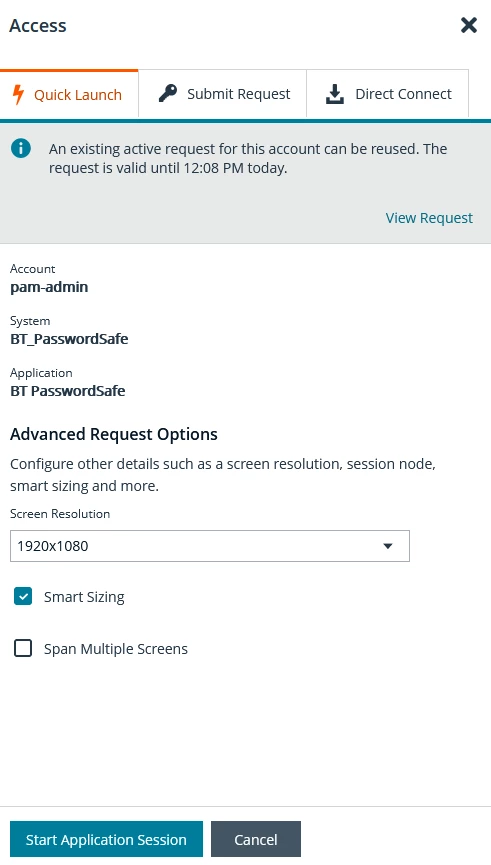Click the Advanced Request Options heading
Screen dimensions: 491x865
(114, 434)
